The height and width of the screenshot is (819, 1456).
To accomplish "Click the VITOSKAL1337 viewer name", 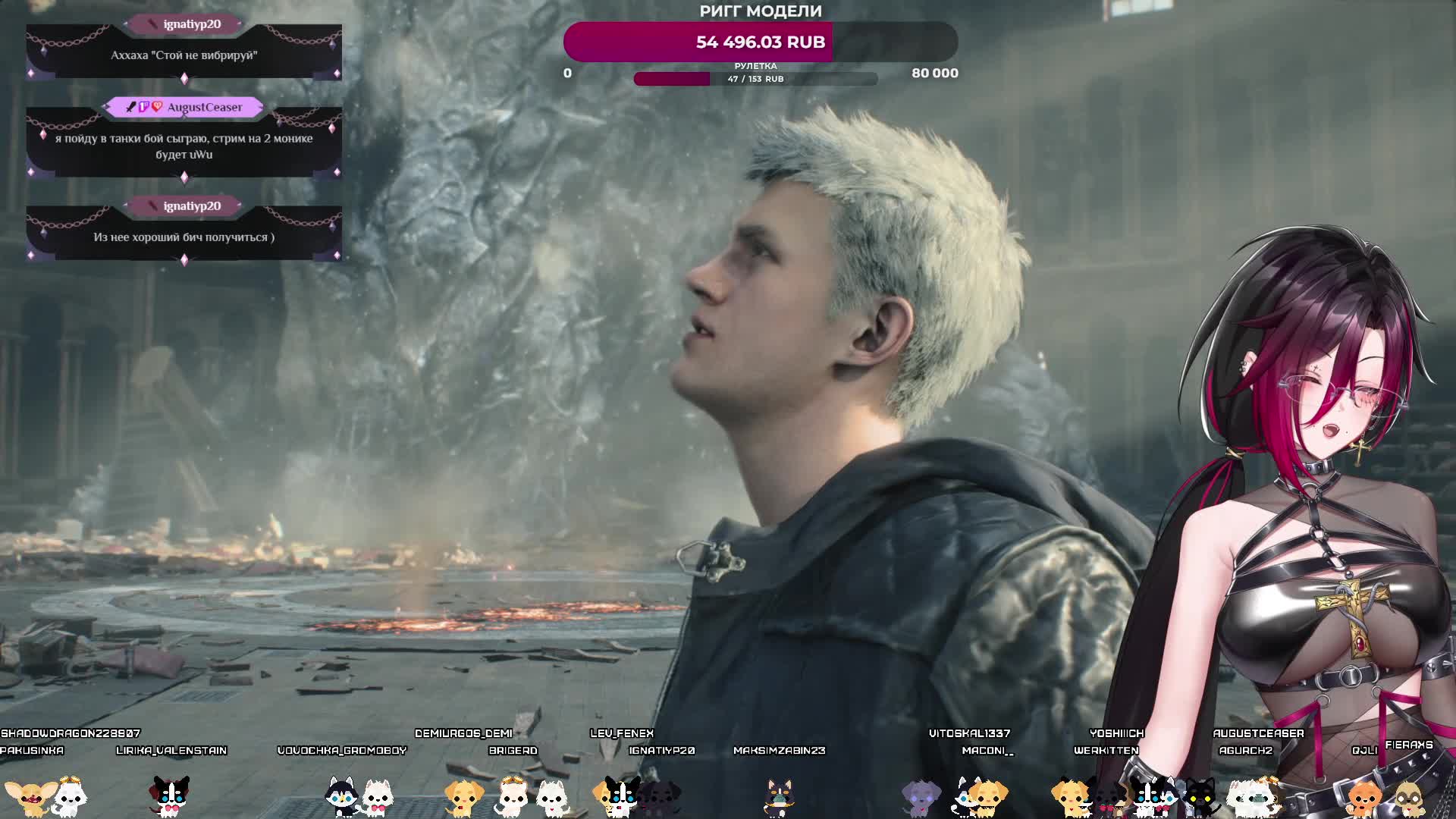I will (x=969, y=733).
